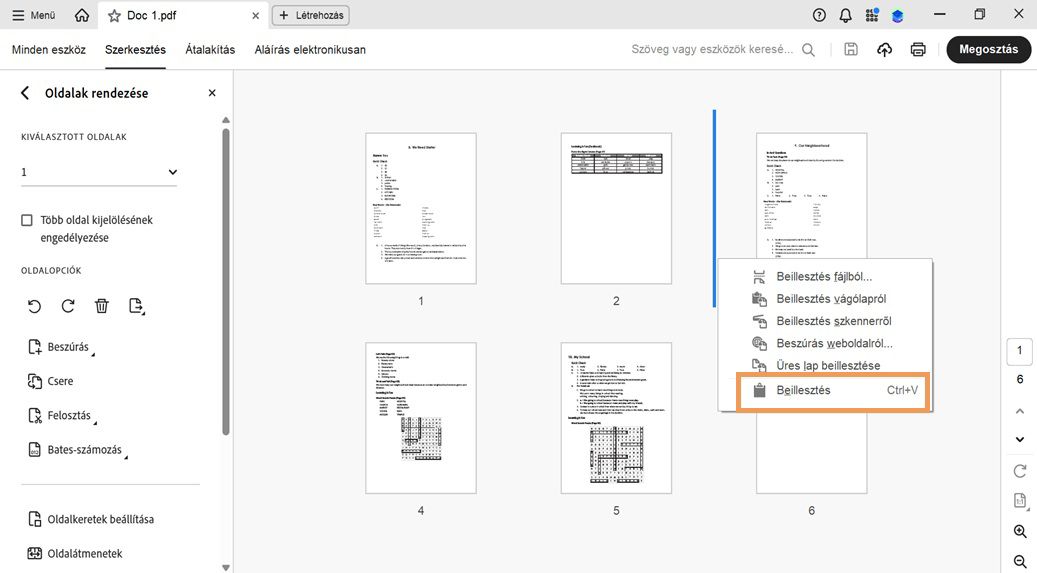Open Aláírás elektronikusan tab
1037x573 pixels.
pos(310,50)
